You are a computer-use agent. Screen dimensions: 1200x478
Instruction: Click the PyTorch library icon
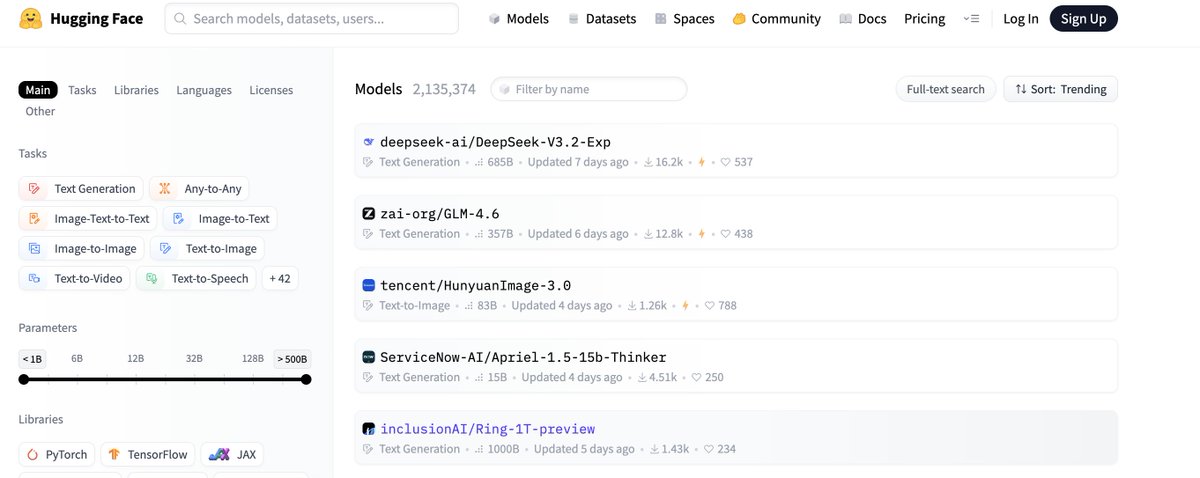point(34,455)
